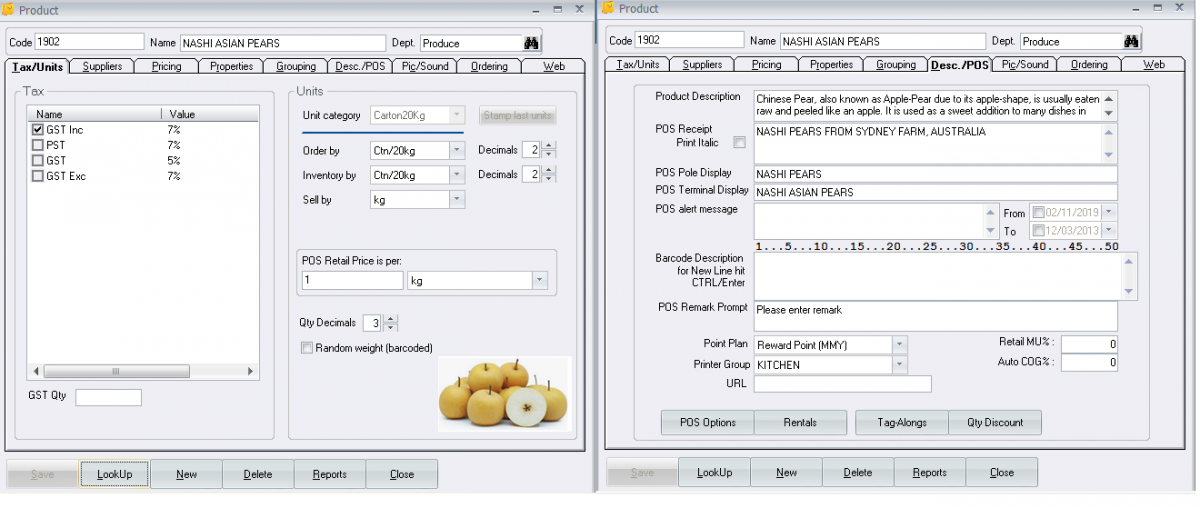This screenshot has width=1200, height=508.
Task: Click Product window icon in left title bar
Action: tap(8, 9)
